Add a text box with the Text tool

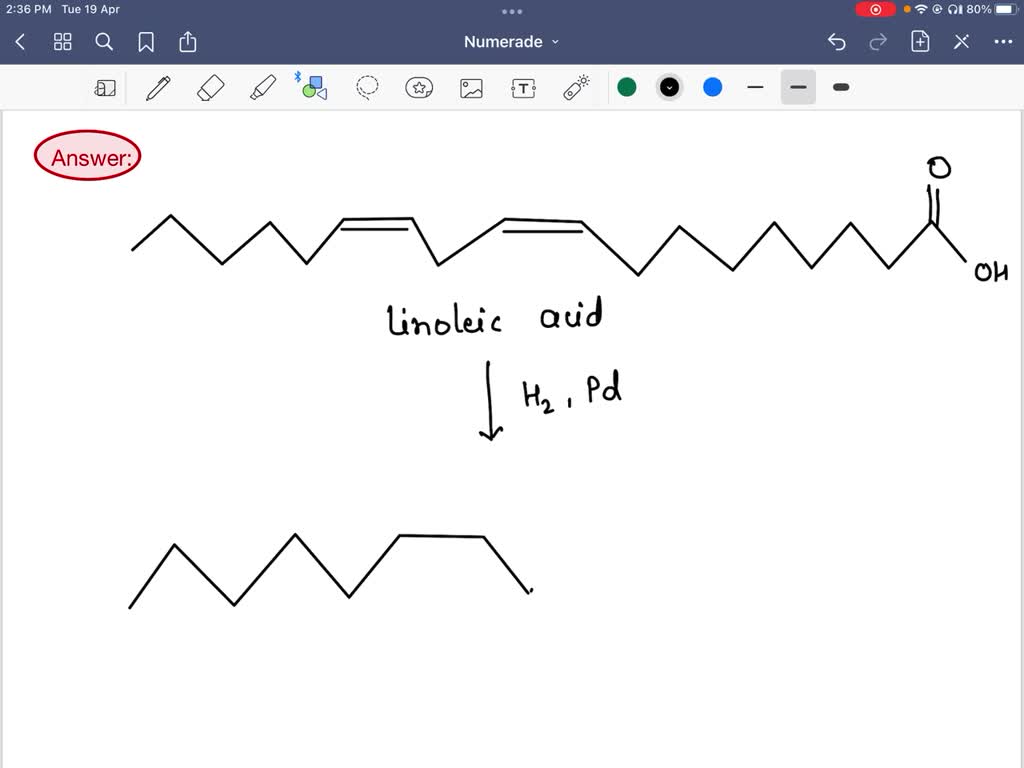(x=522, y=87)
